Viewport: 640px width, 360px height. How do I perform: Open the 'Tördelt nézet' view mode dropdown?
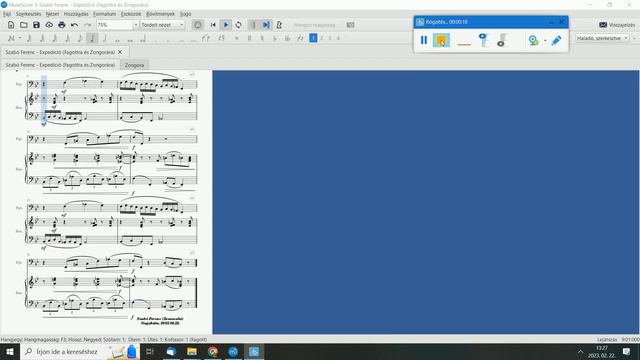point(162,25)
